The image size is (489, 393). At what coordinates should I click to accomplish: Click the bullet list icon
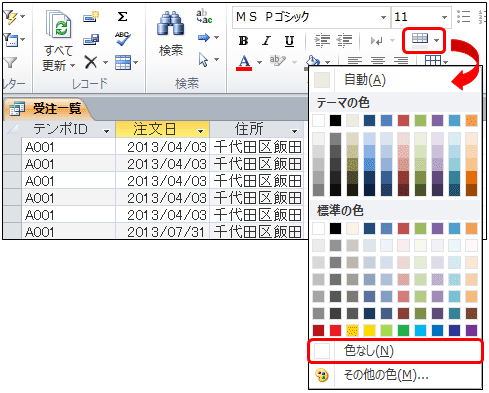(x=463, y=16)
